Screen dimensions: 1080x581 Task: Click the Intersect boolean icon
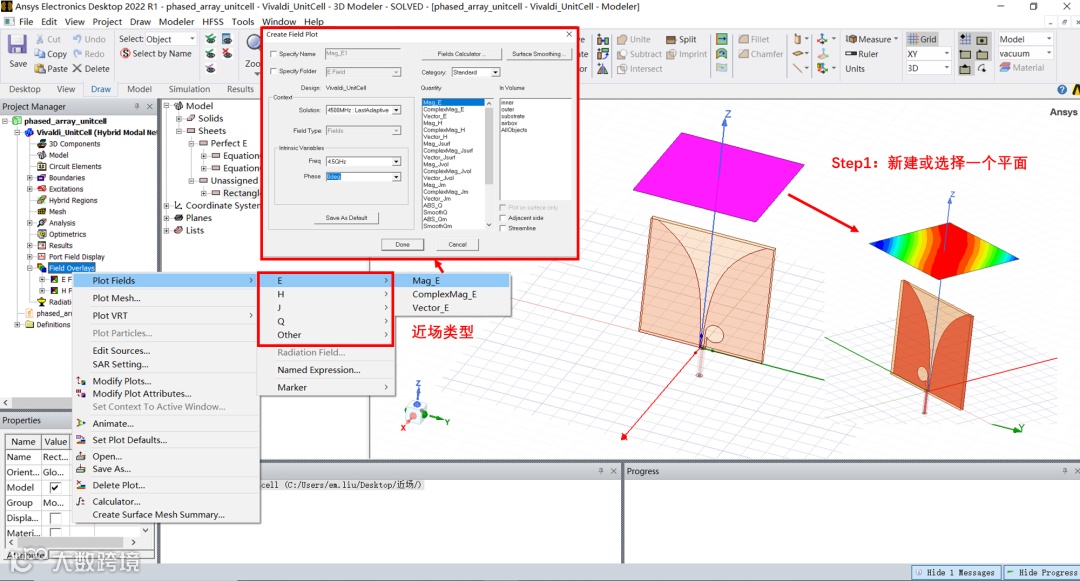point(622,69)
